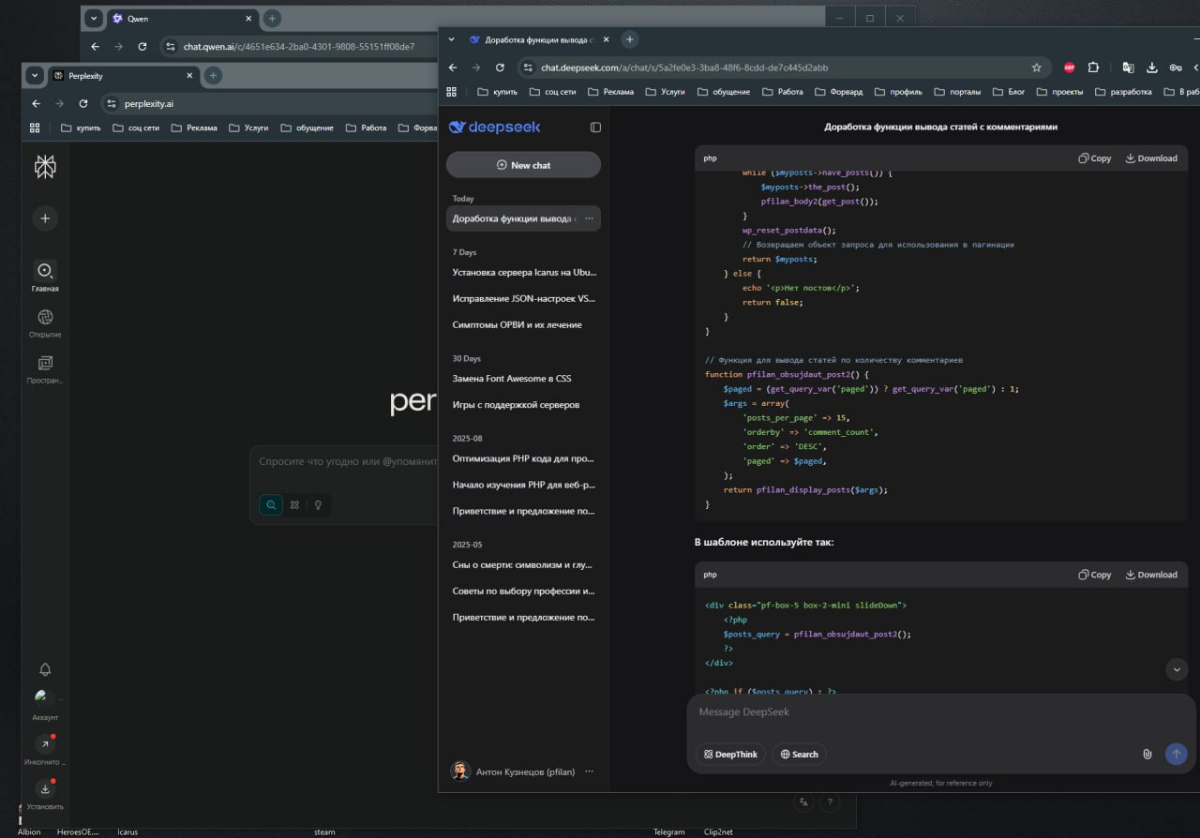
Task: Toggle the DeepThink mode
Action: [x=731, y=754]
